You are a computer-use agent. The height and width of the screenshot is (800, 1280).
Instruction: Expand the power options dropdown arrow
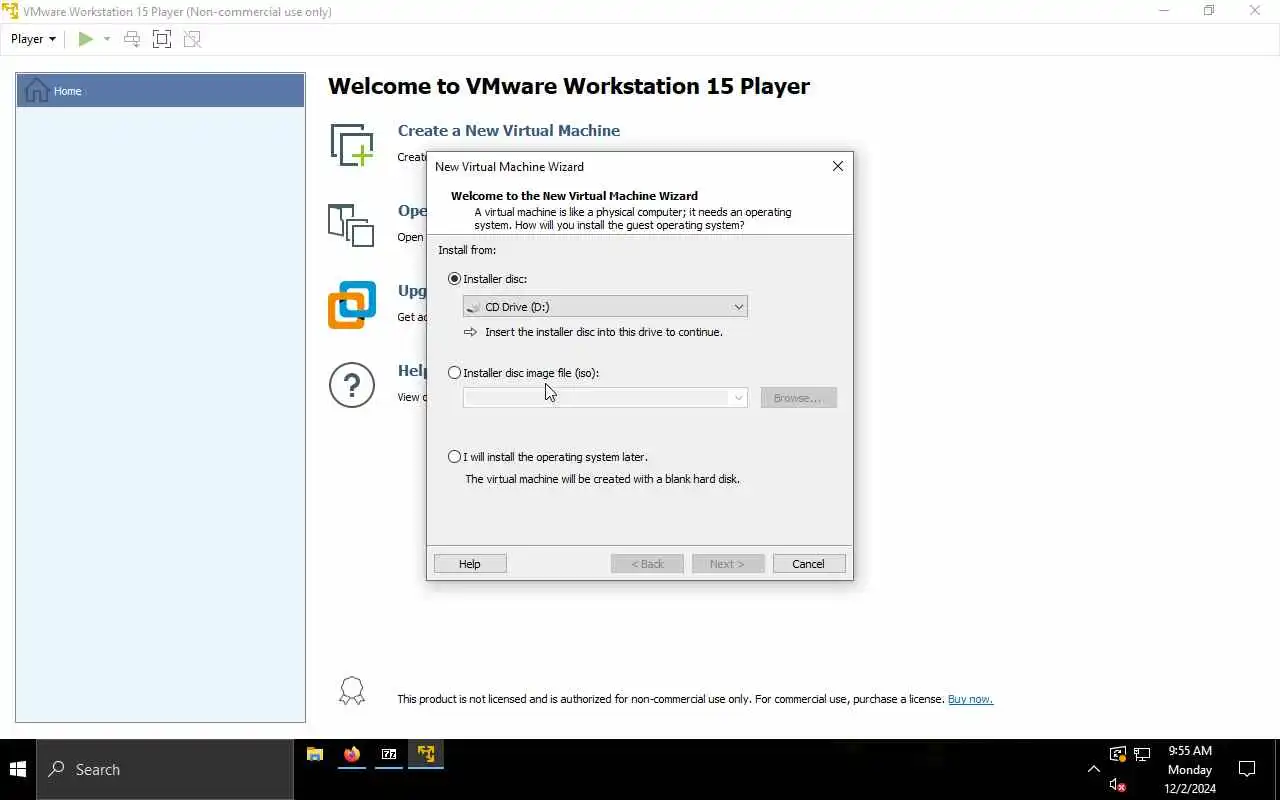click(107, 39)
